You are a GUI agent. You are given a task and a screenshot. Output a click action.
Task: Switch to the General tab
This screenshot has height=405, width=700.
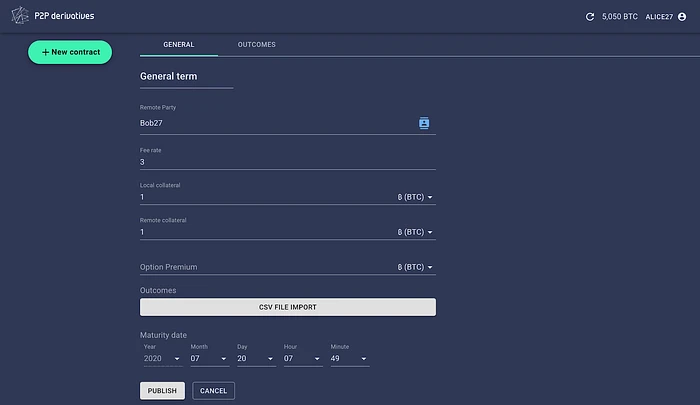click(178, 45)
